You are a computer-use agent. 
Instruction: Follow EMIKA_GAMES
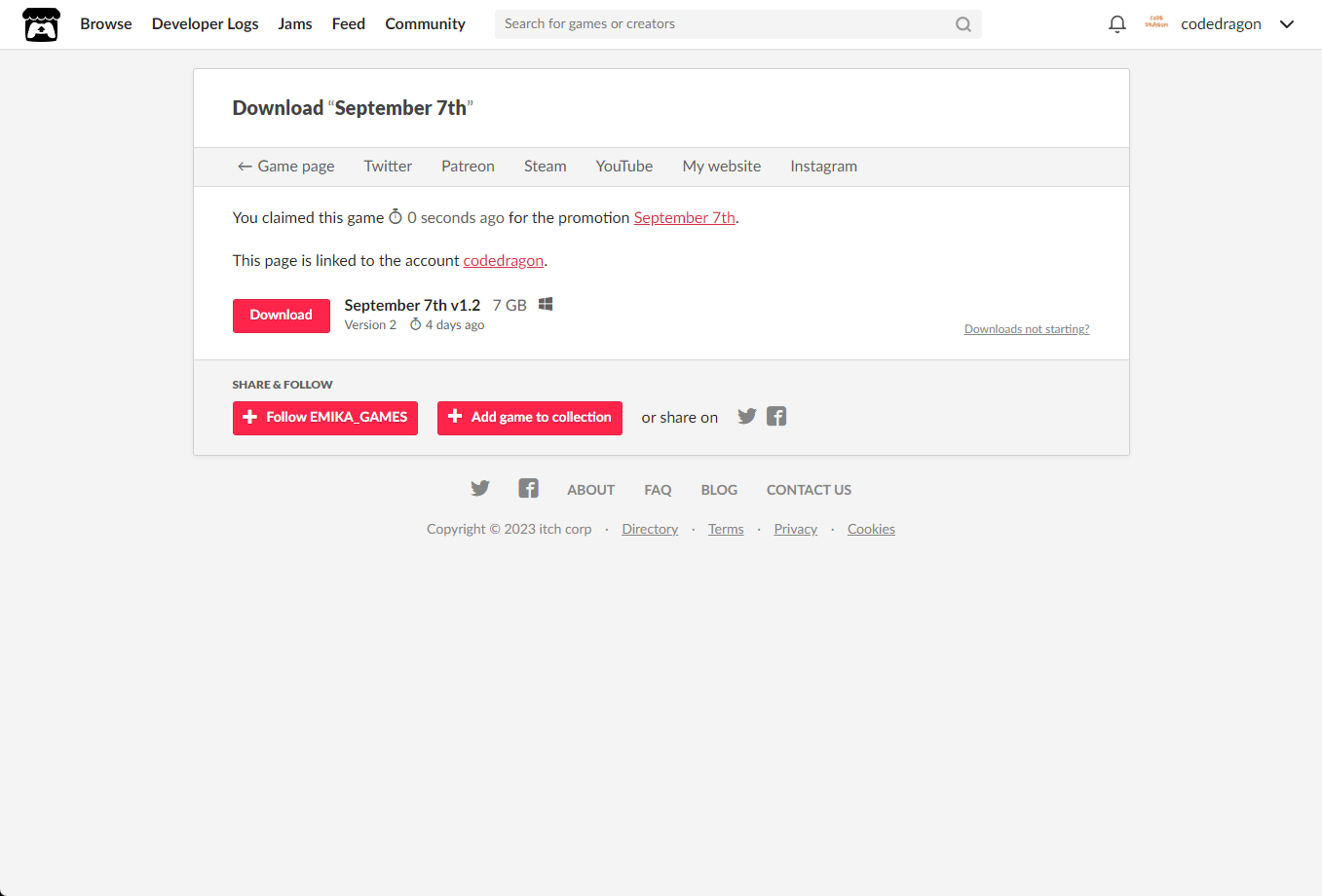(x=325, y=418)
